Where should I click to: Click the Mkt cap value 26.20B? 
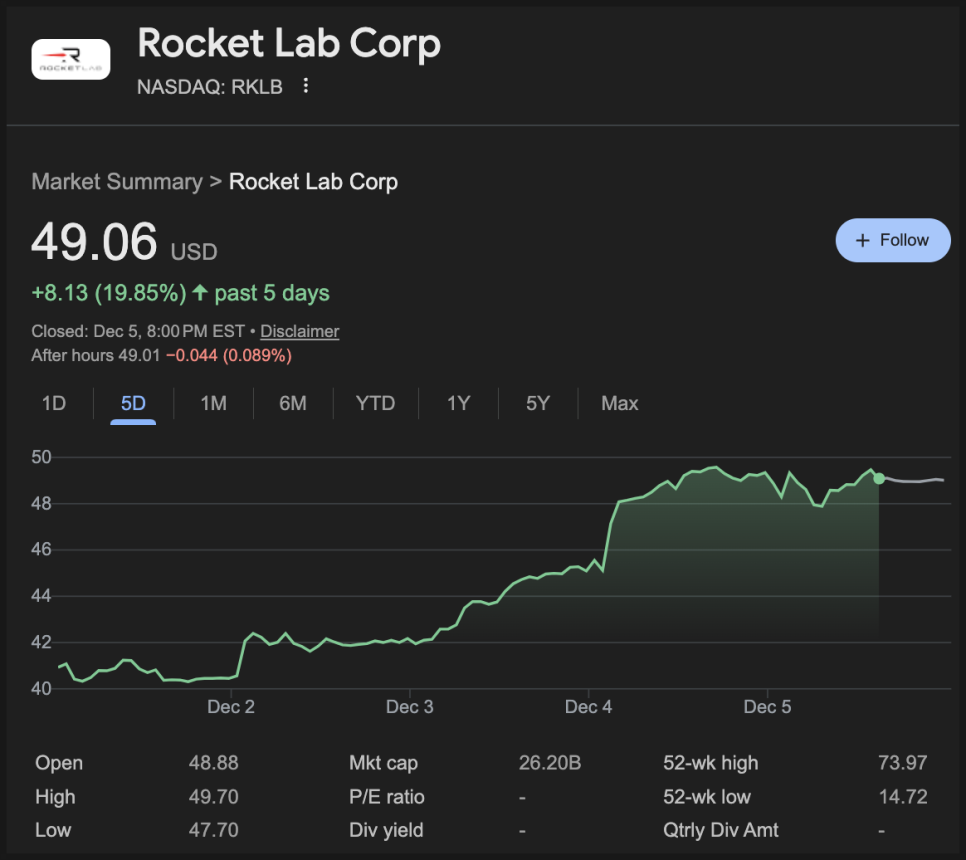(549, 763)
